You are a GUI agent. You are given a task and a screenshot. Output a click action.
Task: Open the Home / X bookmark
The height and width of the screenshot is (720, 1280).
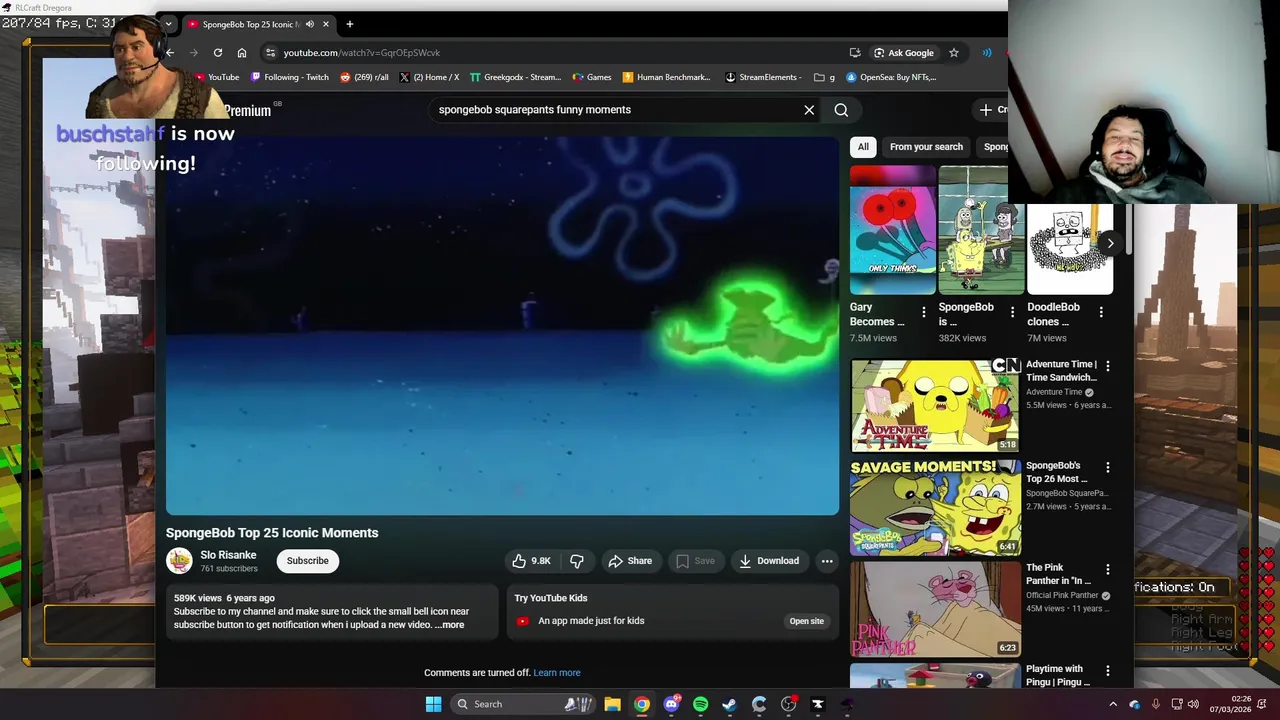point(430,77)
